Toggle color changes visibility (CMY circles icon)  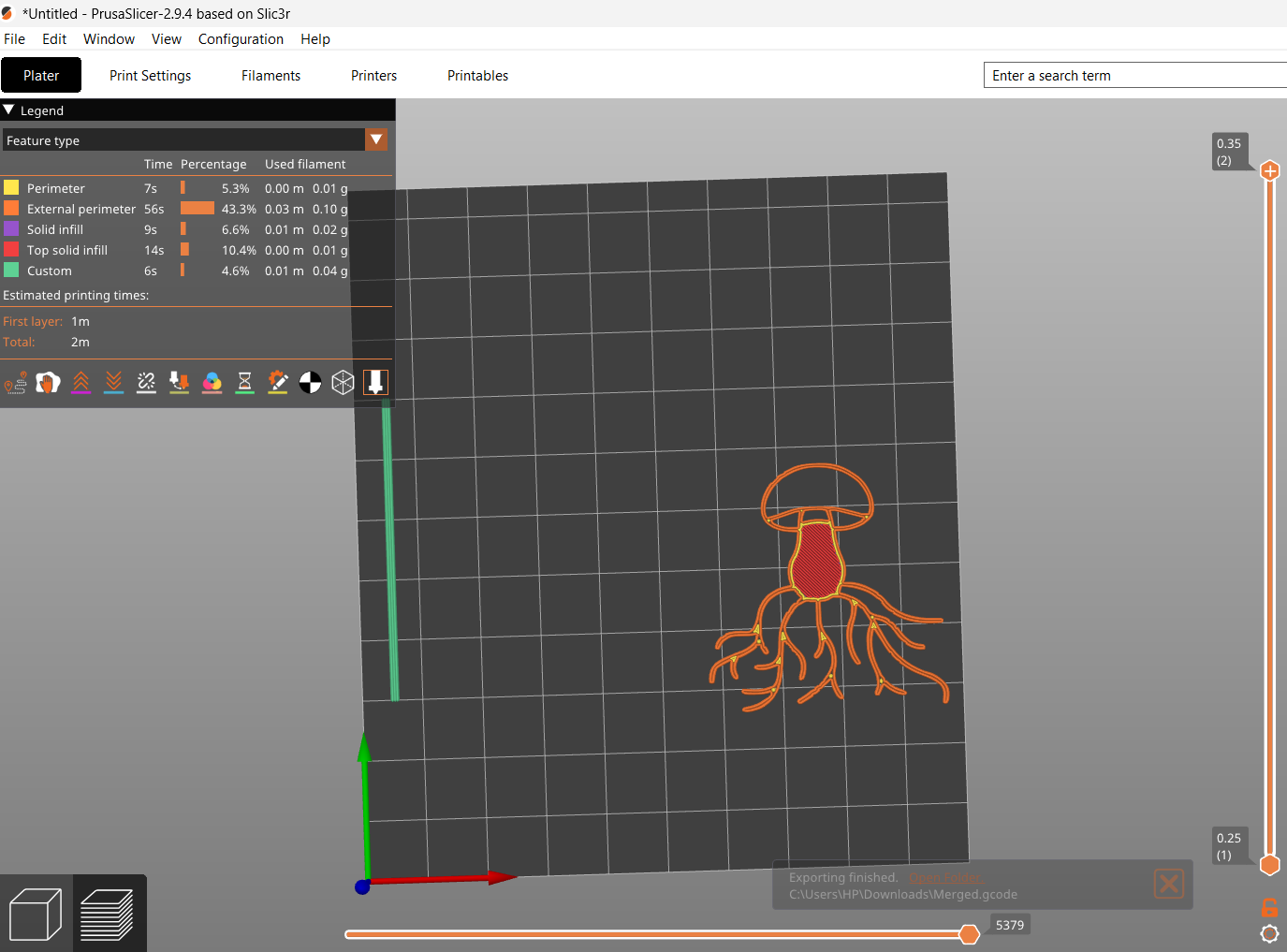212,382
